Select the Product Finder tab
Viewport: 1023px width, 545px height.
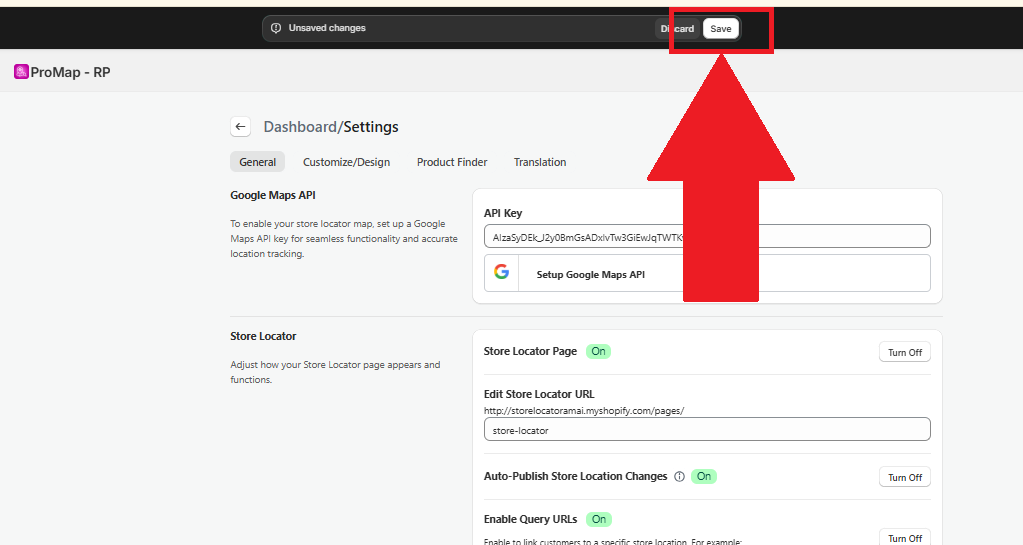452,162
